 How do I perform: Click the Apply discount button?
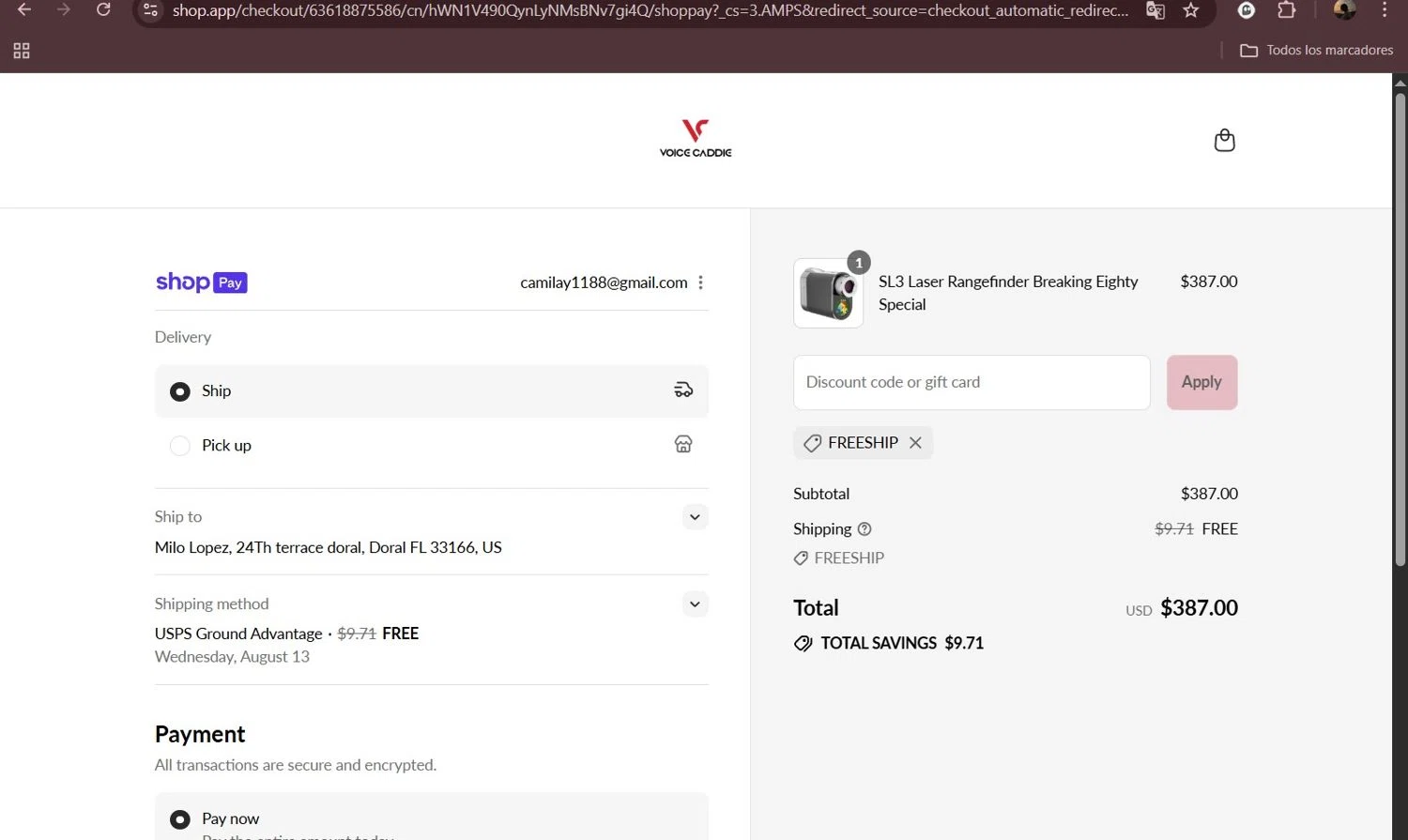pyautogui.click(x=1201, y=382)
